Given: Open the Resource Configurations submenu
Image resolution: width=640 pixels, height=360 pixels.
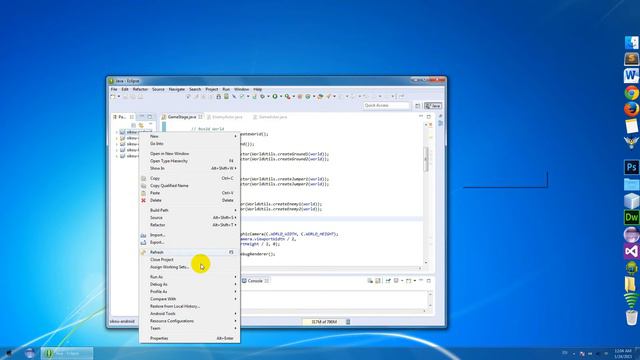Looking at the screenshot, I should tap(189, 321).
